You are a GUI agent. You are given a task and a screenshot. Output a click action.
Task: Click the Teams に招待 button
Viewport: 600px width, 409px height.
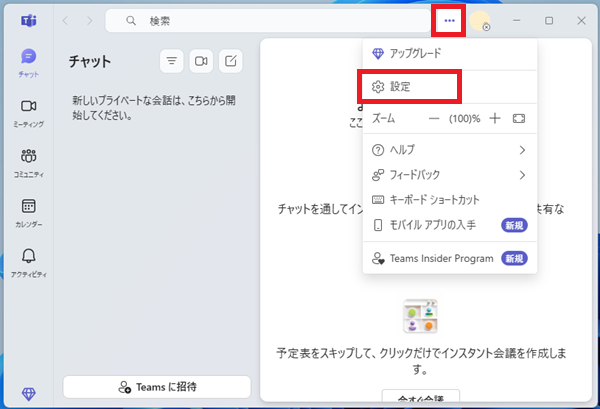157,387
